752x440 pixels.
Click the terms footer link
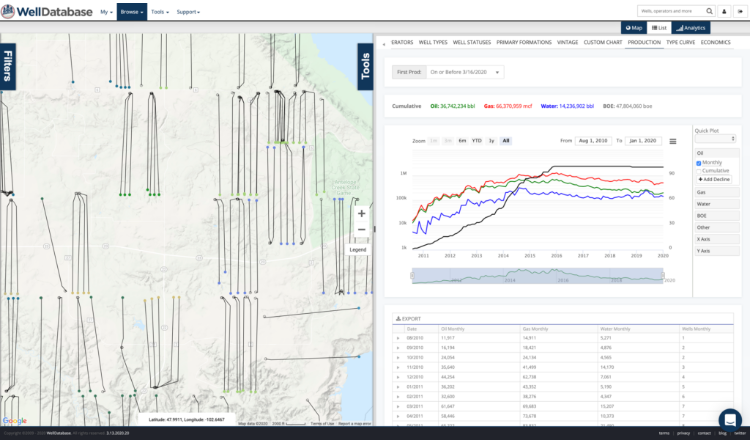(x=664, y=433)
